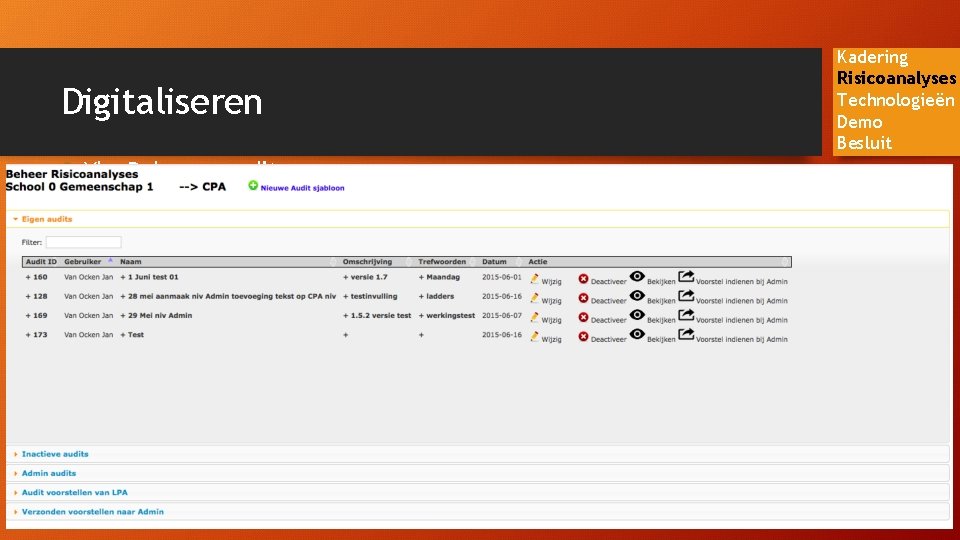Click Wijzig text for audit 160
Viewport: 960px width, 540px height.
(551, 282)
